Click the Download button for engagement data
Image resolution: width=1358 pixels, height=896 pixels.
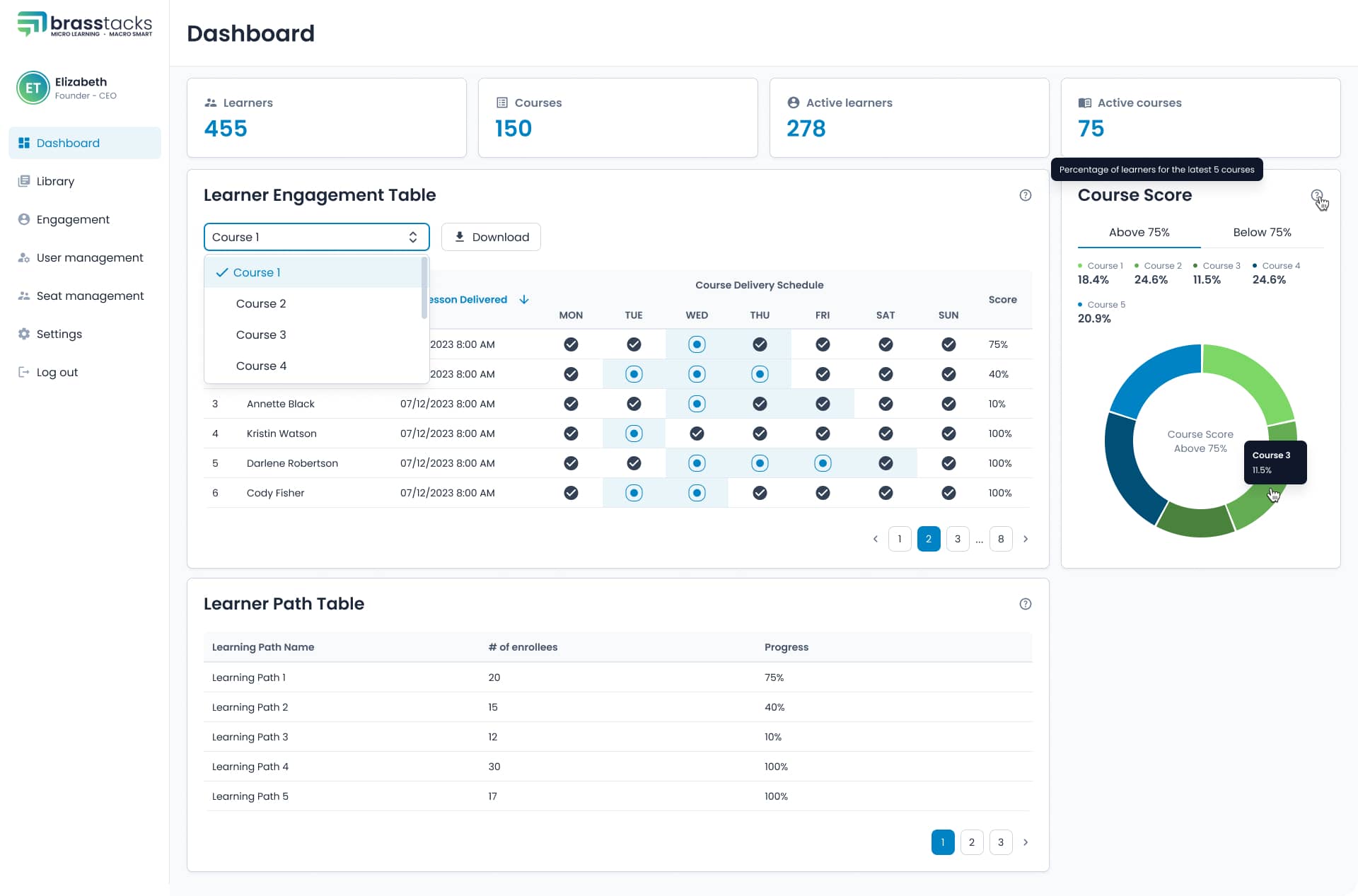[490, 237]
